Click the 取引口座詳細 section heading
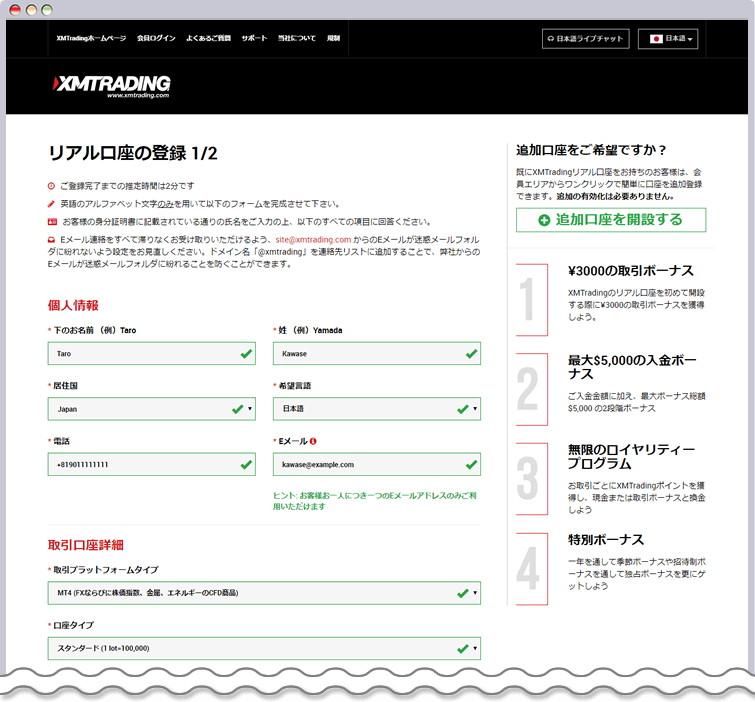This screenshot has width=755, height=702. (86, 545)
